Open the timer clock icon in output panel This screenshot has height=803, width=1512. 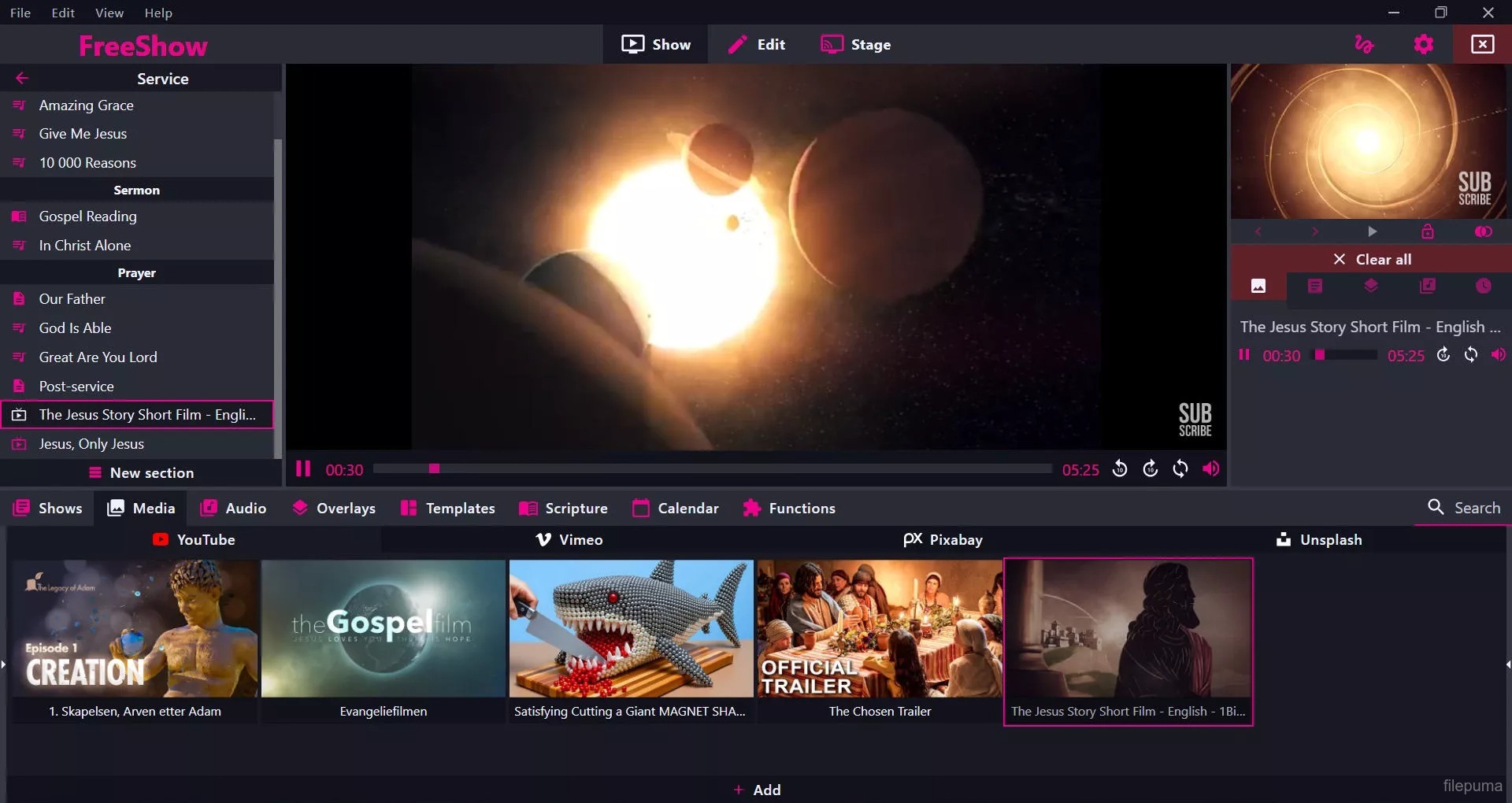pos(1483,286)
